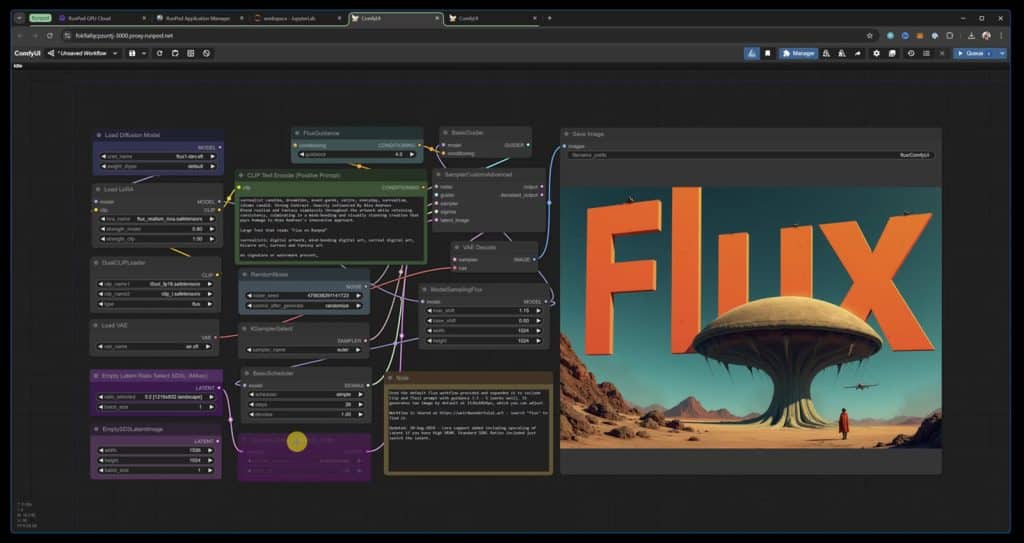Switch to the inactive second ComfyUI tab

pos(493,18)
